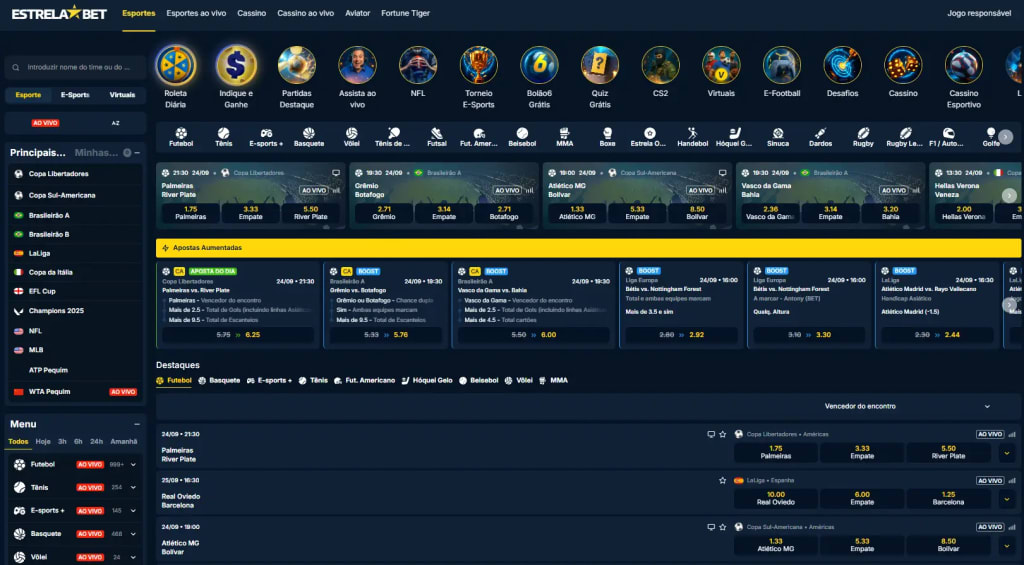Expand more markets for Real Oviedo Barcelona row
Image resolution: width=1024 pixels, height=565 pixels.
1006,499
